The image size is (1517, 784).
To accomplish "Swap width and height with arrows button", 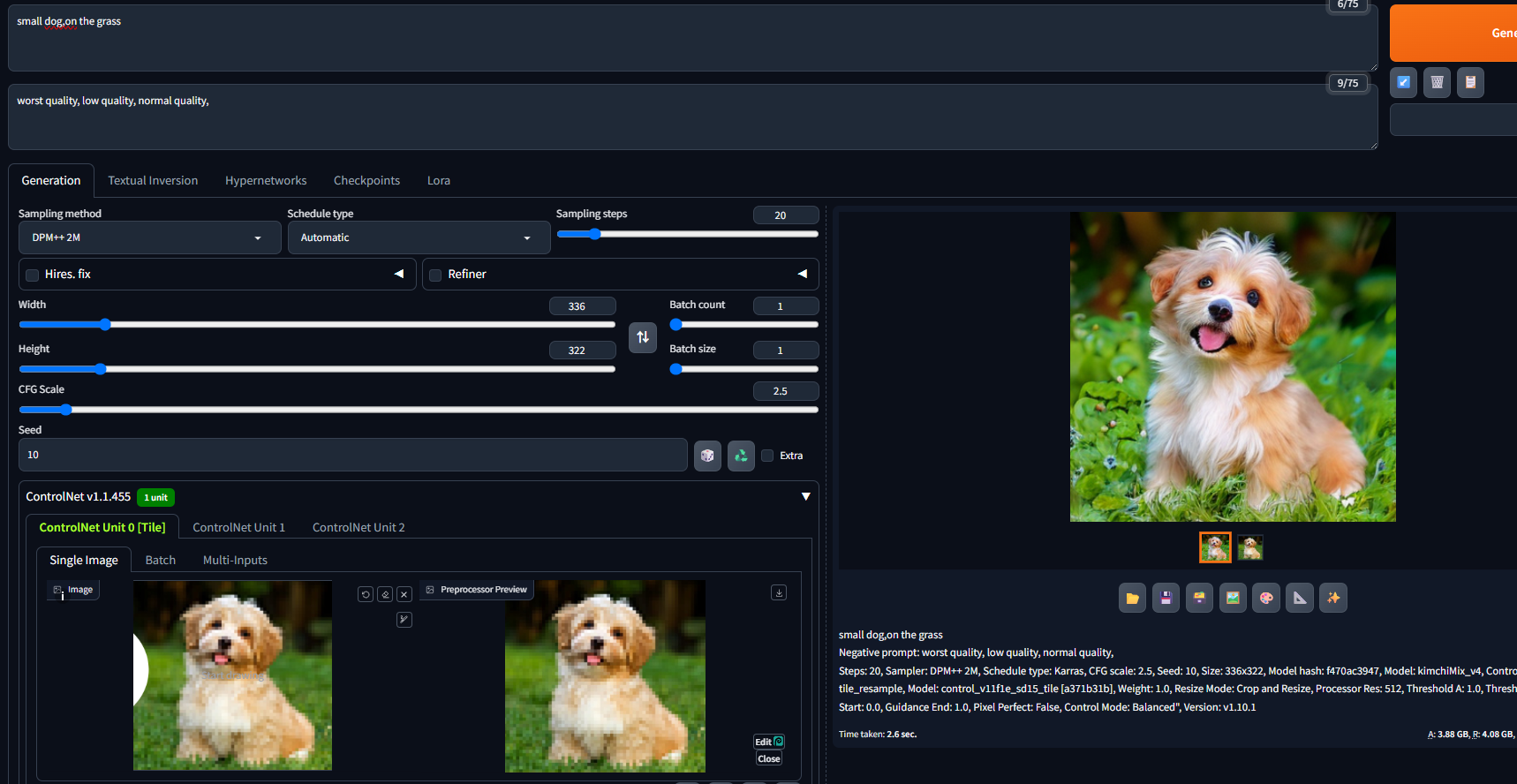I will (x=643, y=337).
